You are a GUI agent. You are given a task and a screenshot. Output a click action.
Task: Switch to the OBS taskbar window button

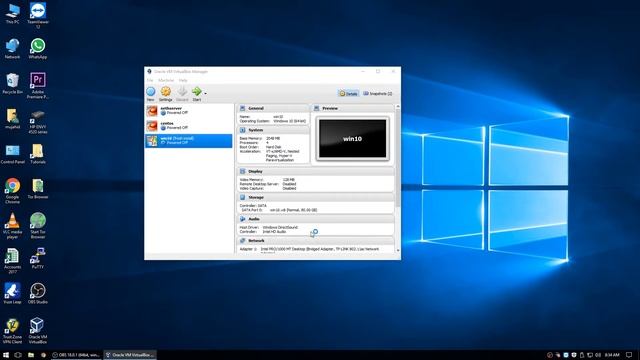[x=77, y=355]
